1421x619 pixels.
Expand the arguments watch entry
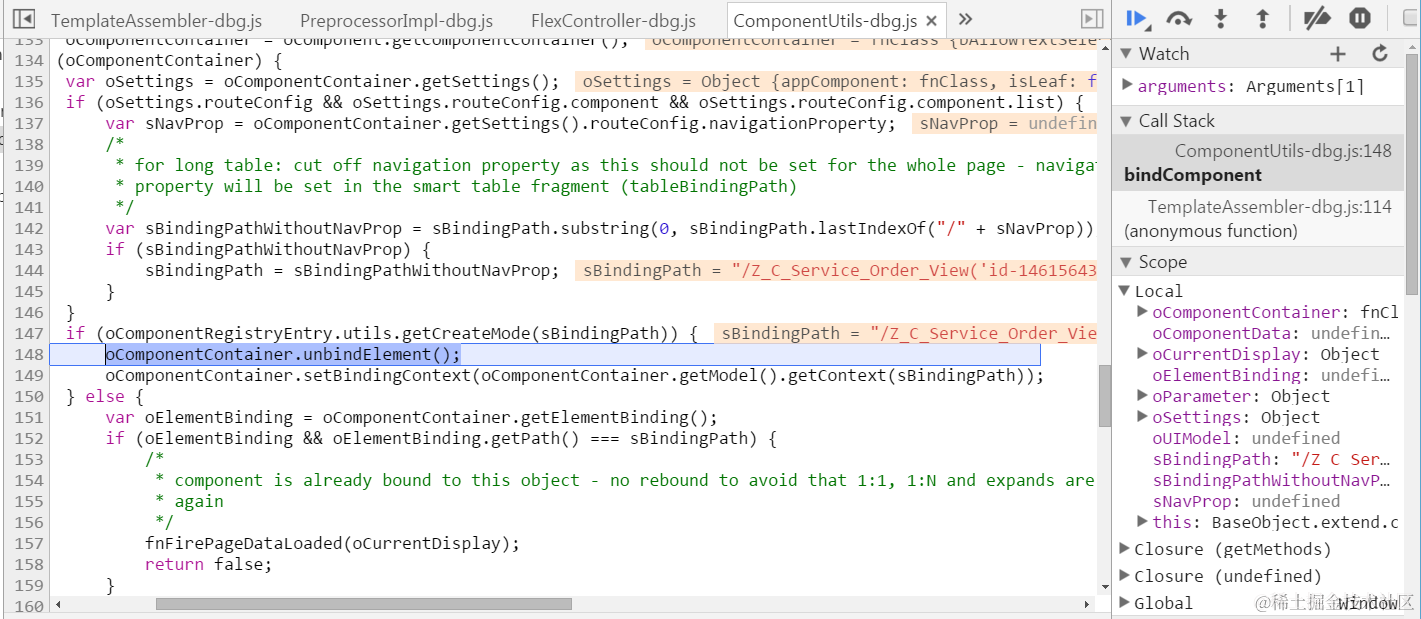coord(1127,86)
